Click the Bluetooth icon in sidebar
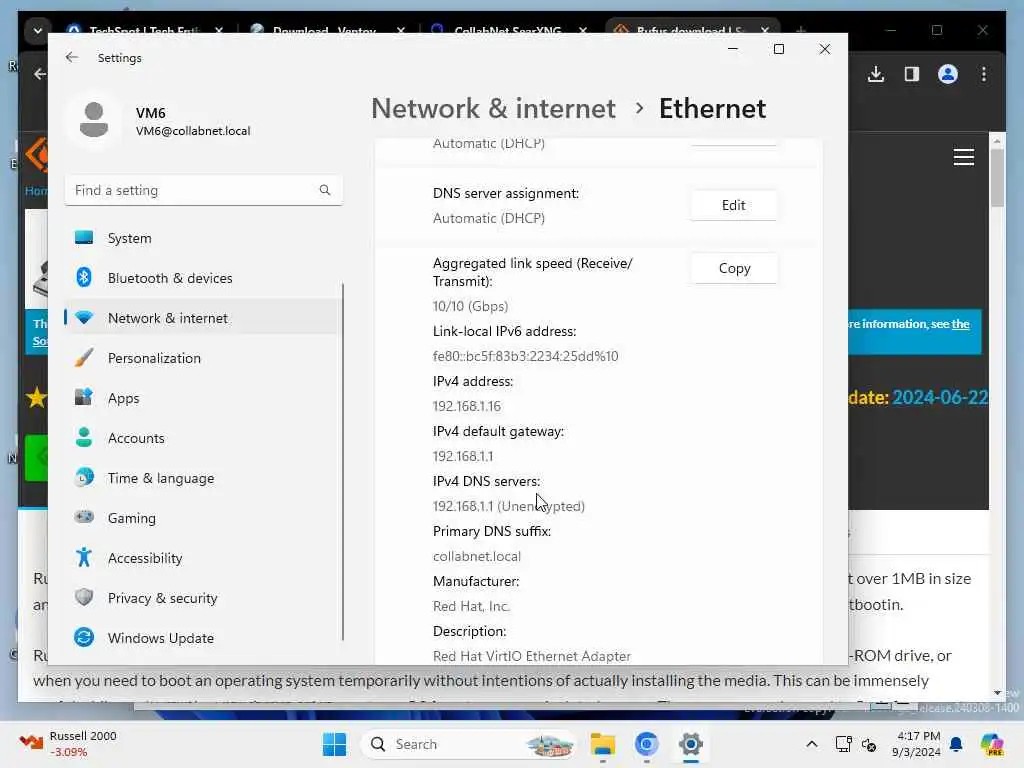The width and height of the screenshot is (1024, 768). tap(84, 278)
